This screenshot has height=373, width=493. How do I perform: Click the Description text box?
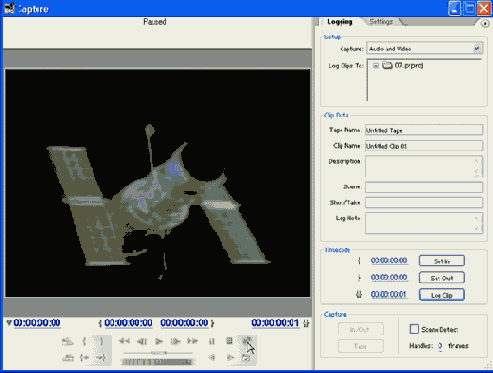[424, 166]
